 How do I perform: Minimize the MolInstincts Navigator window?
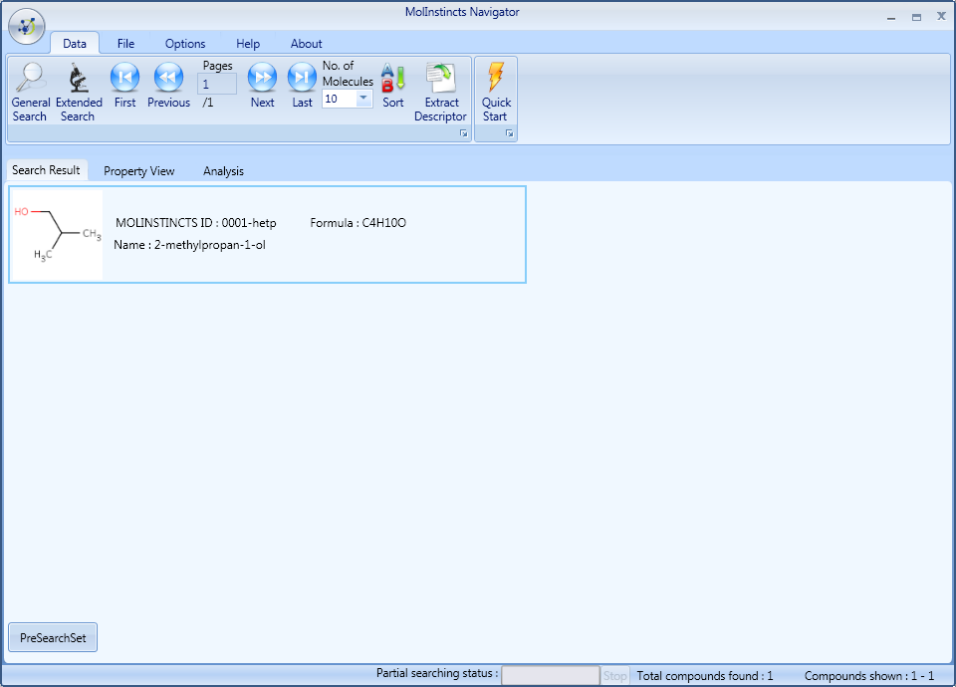coord(891,18)
